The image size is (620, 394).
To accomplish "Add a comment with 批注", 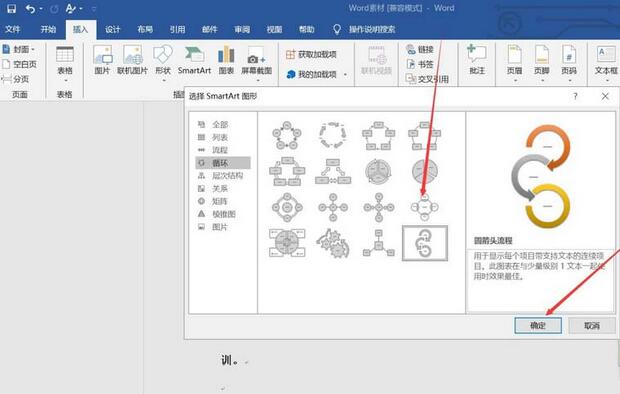I will (477, 60).
